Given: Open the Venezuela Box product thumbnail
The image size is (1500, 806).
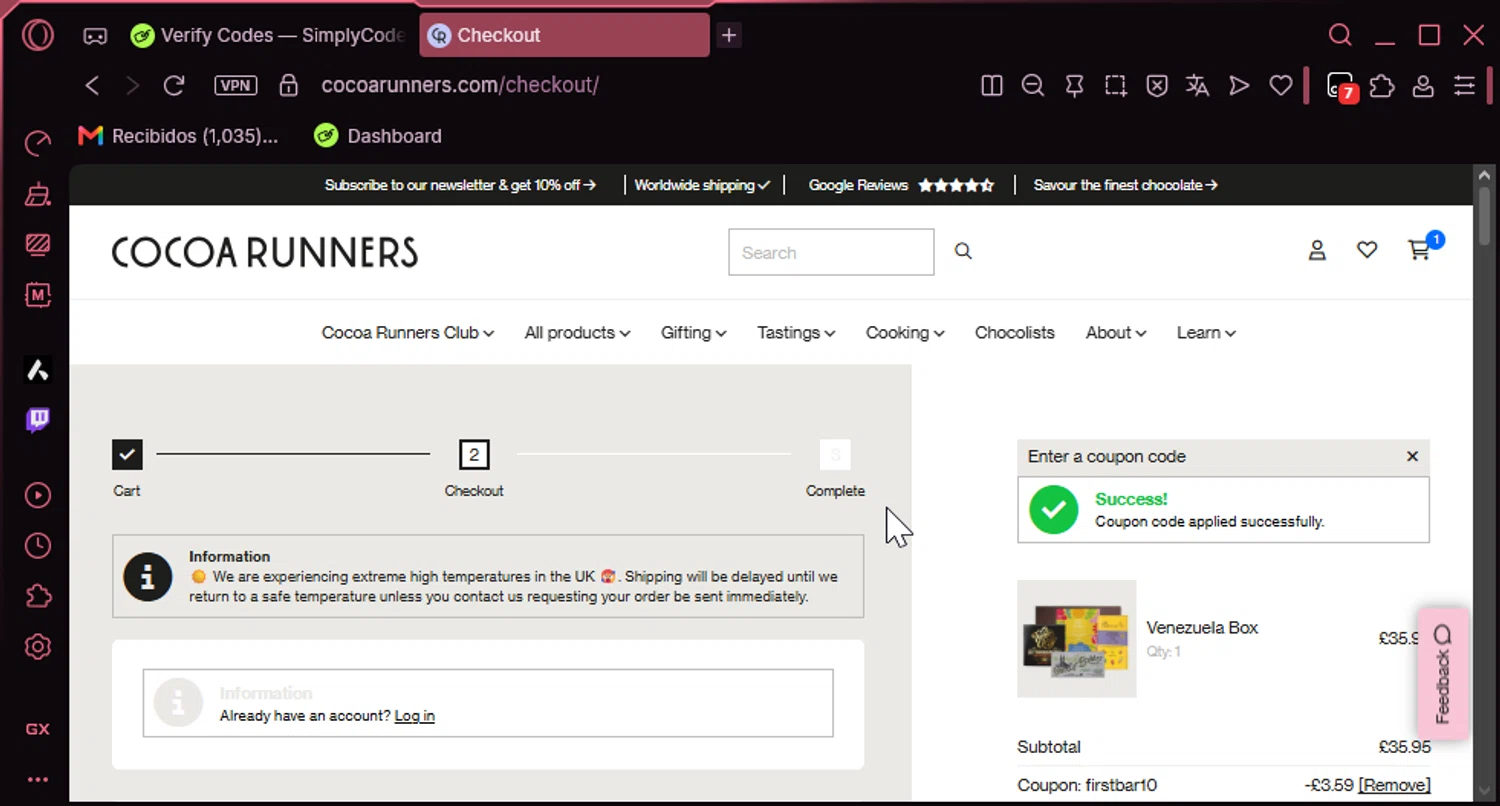Looking at the screenshot, I should [x=1077, y=639].
